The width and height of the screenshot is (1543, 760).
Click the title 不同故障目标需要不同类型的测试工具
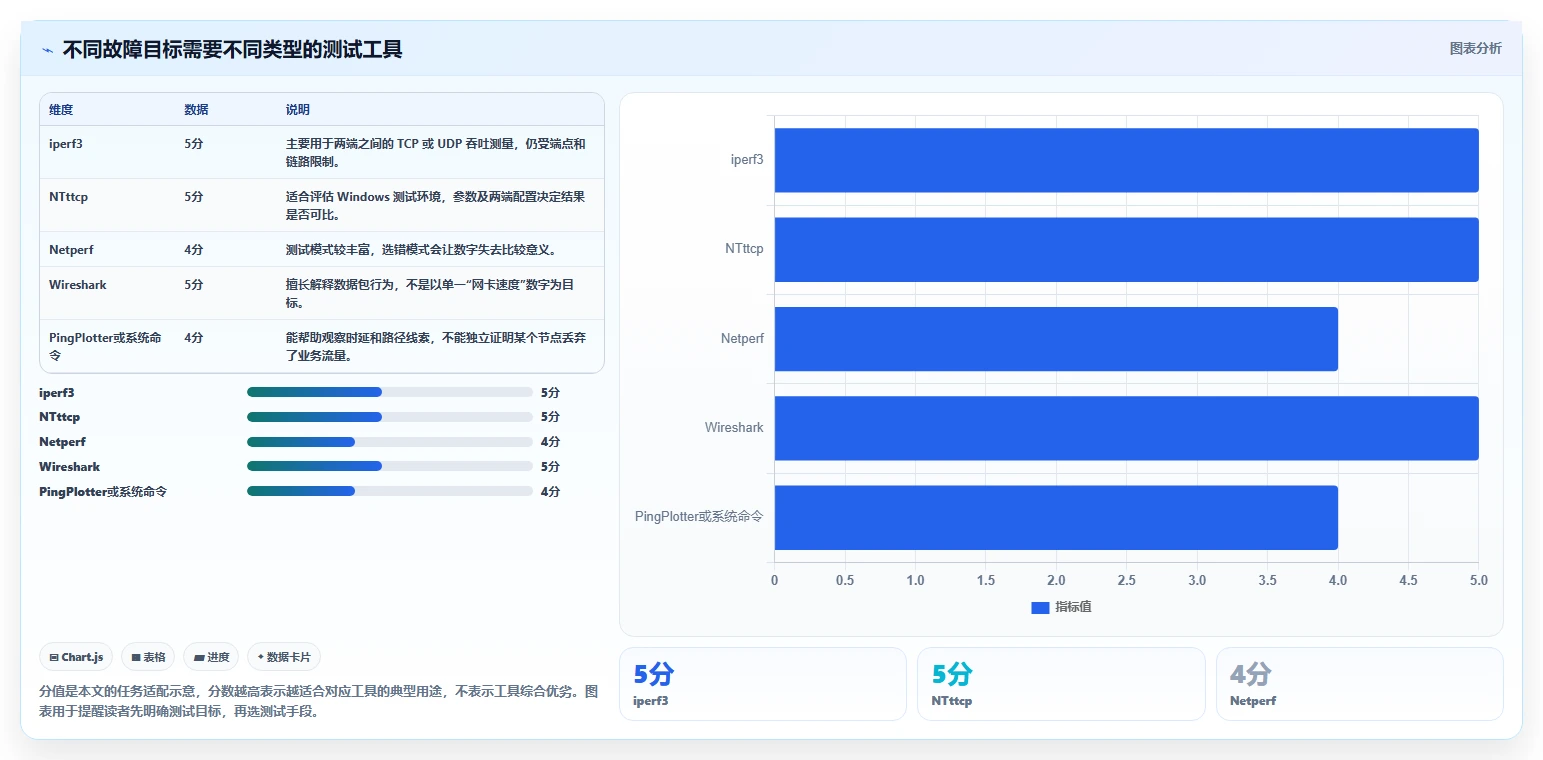coord(232,49)
